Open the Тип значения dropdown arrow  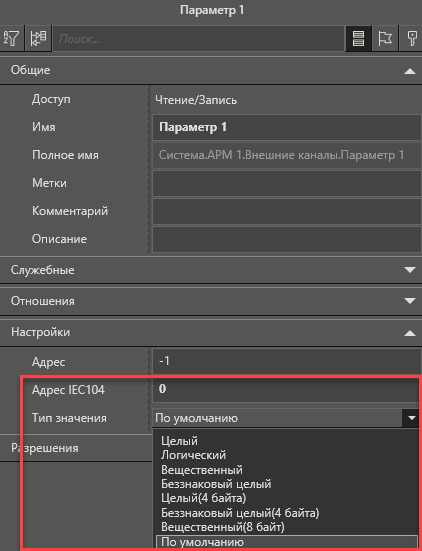(411, 418)
